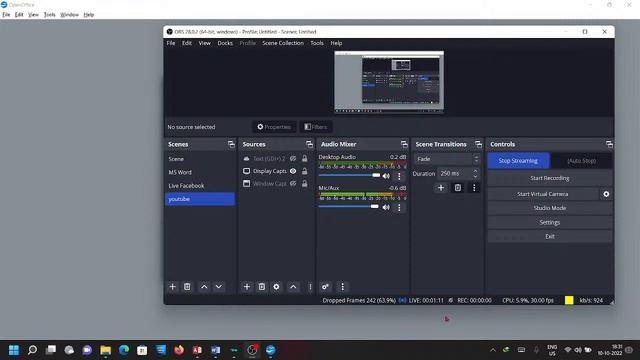
Task: Click Start Recording button
Action: point(549,178)
